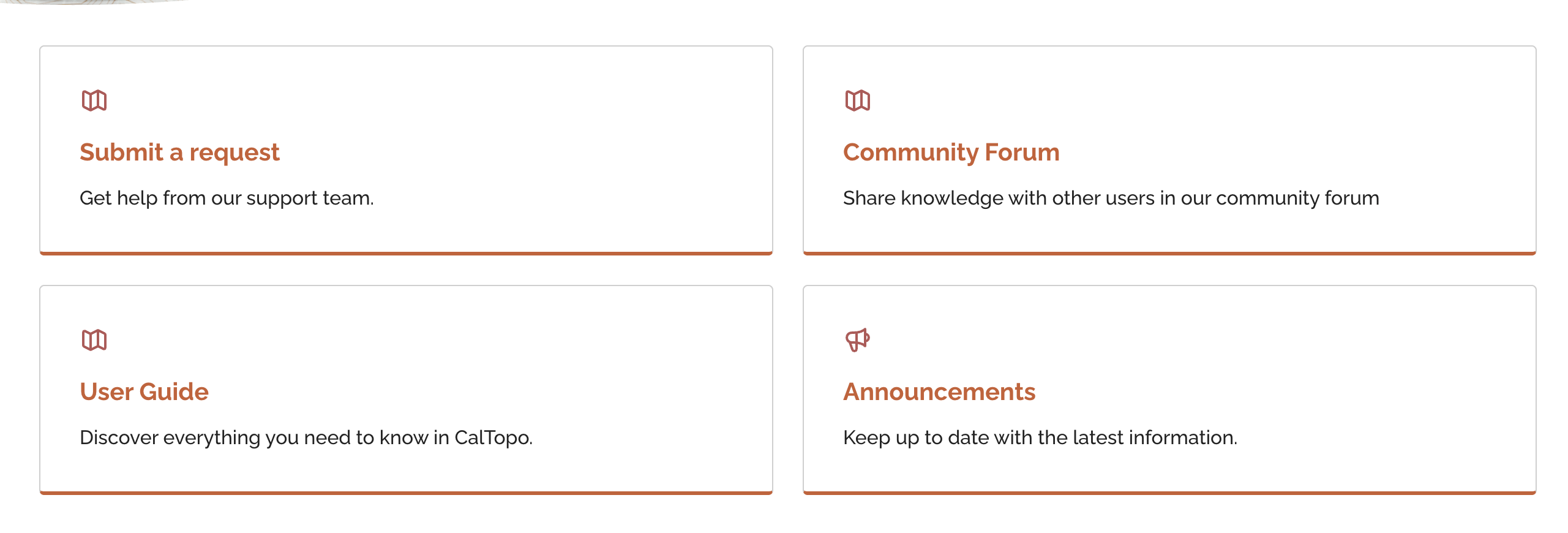Image resolution: width=1568 pixels, height=533 pixels.
Task: Click the map icon above User Guide
Action: click(94, 340)
